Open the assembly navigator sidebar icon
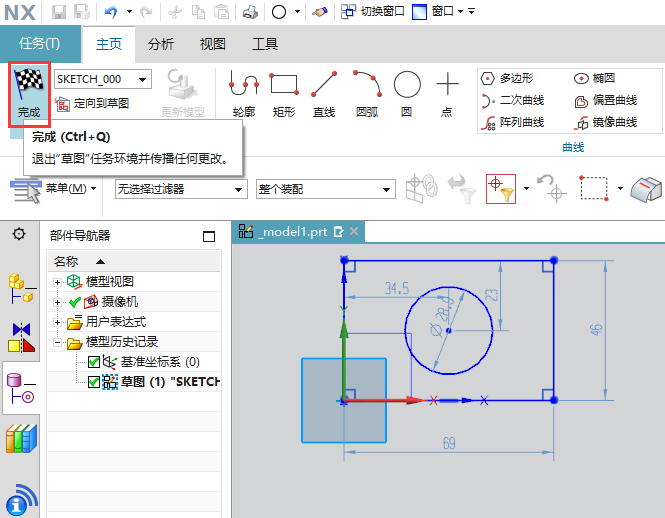665x518 pixels. pos(21,288)
